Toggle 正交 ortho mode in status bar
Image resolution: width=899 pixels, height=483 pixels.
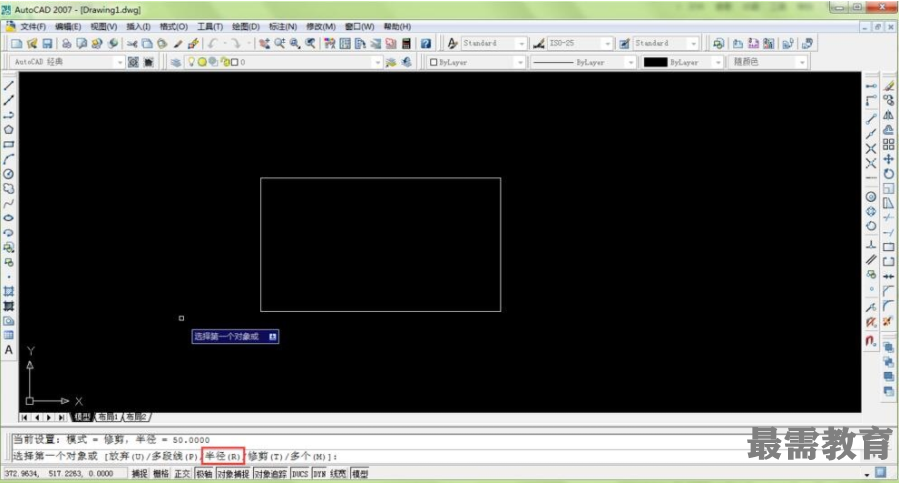(x=182, y=474)
